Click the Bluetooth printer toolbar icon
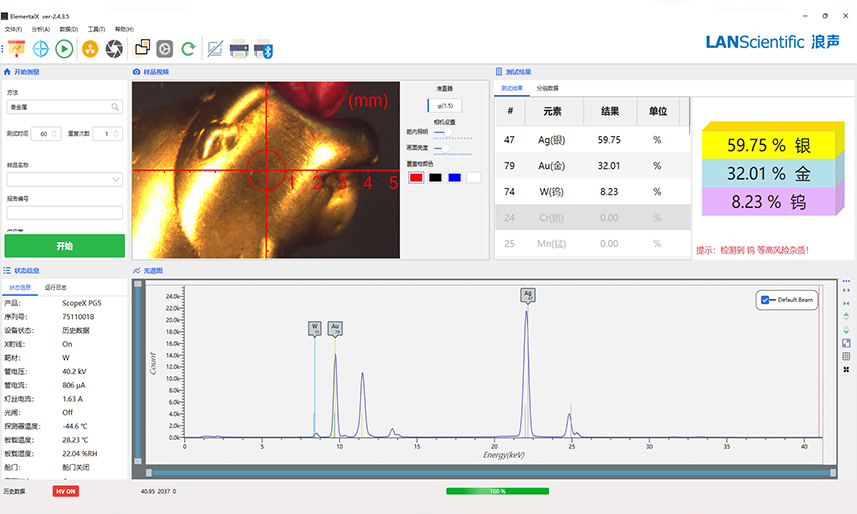Viewport: 857px width, 514px height. (264, 48)
